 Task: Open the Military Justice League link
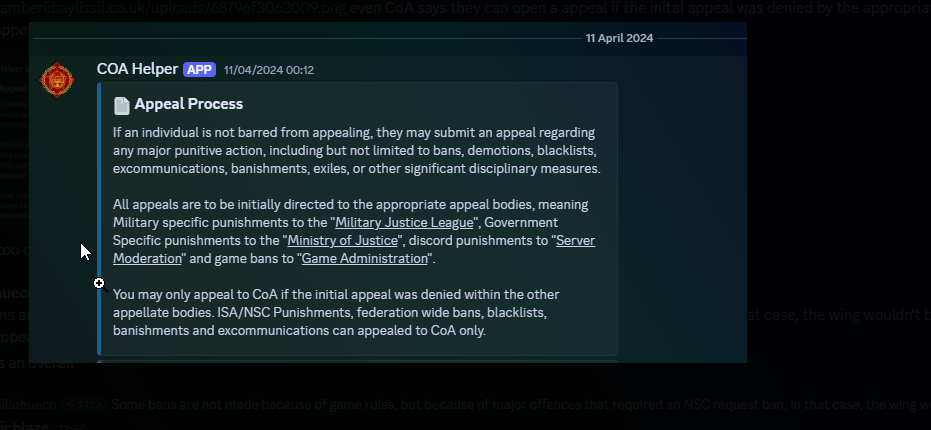(x=404, y=223)
